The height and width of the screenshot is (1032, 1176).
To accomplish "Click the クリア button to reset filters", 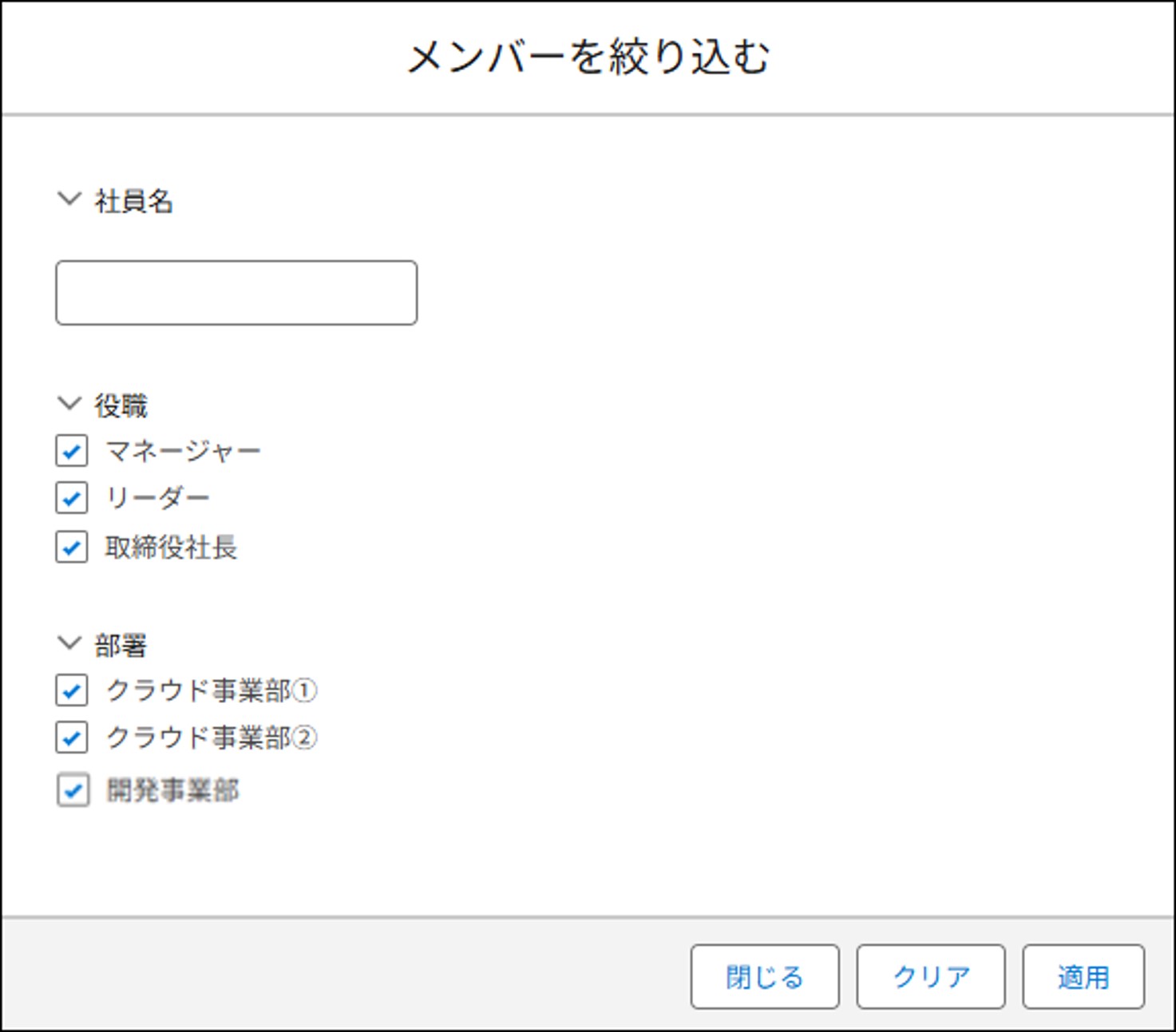I will (930, 977).
